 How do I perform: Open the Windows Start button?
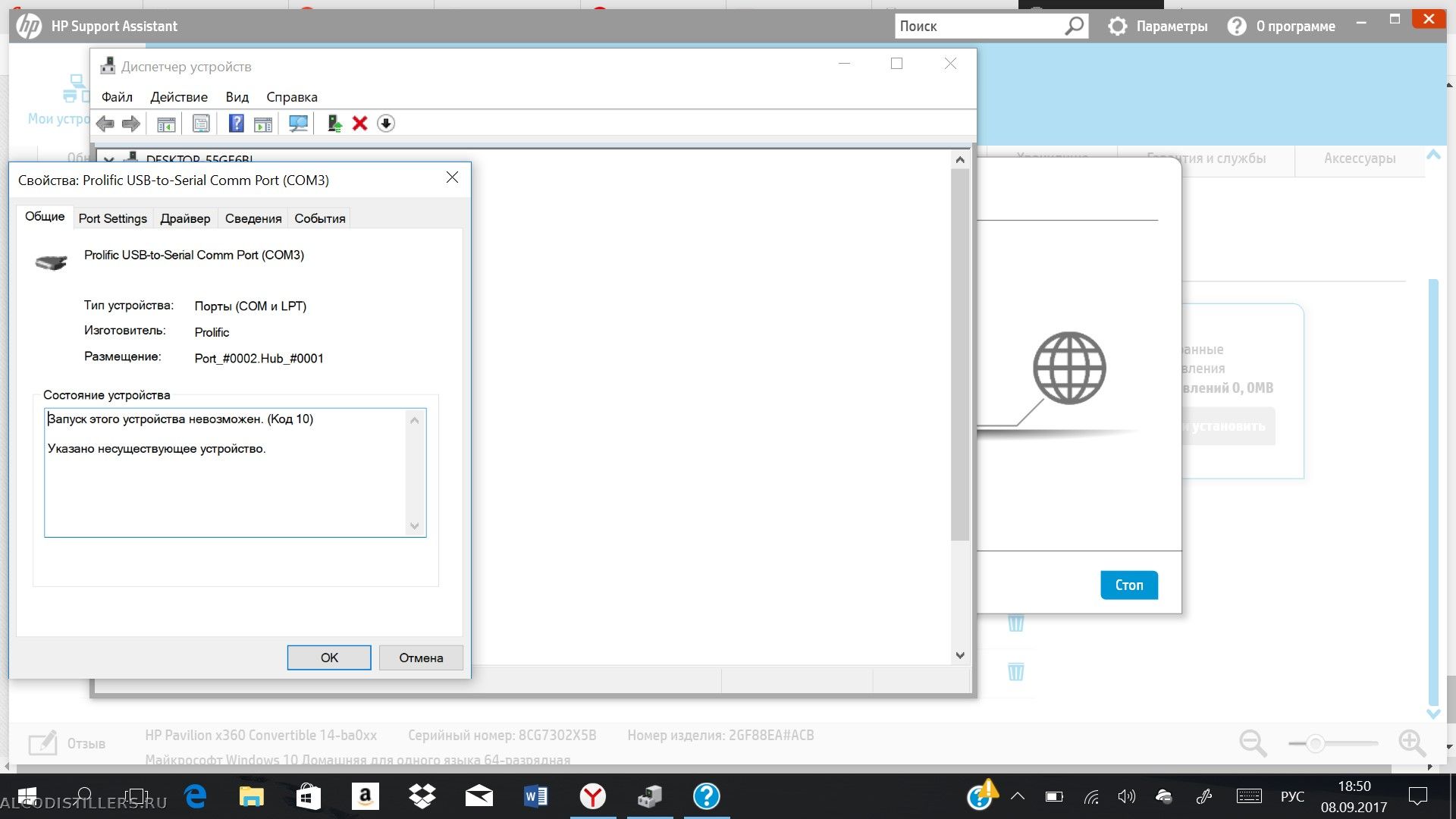tap(27, 796)
